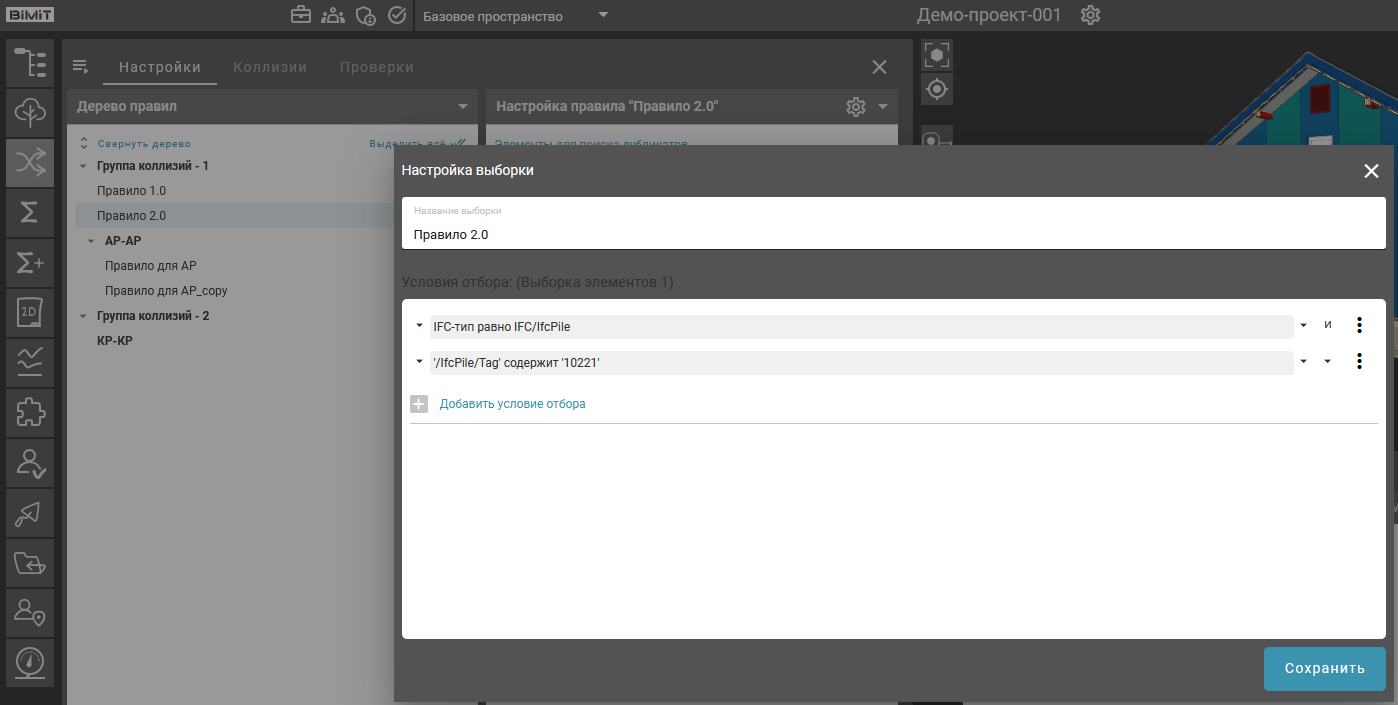This screenshot has height=705, width=1398.
Task: Switch to the Коллизии tab
Action: 270,67
